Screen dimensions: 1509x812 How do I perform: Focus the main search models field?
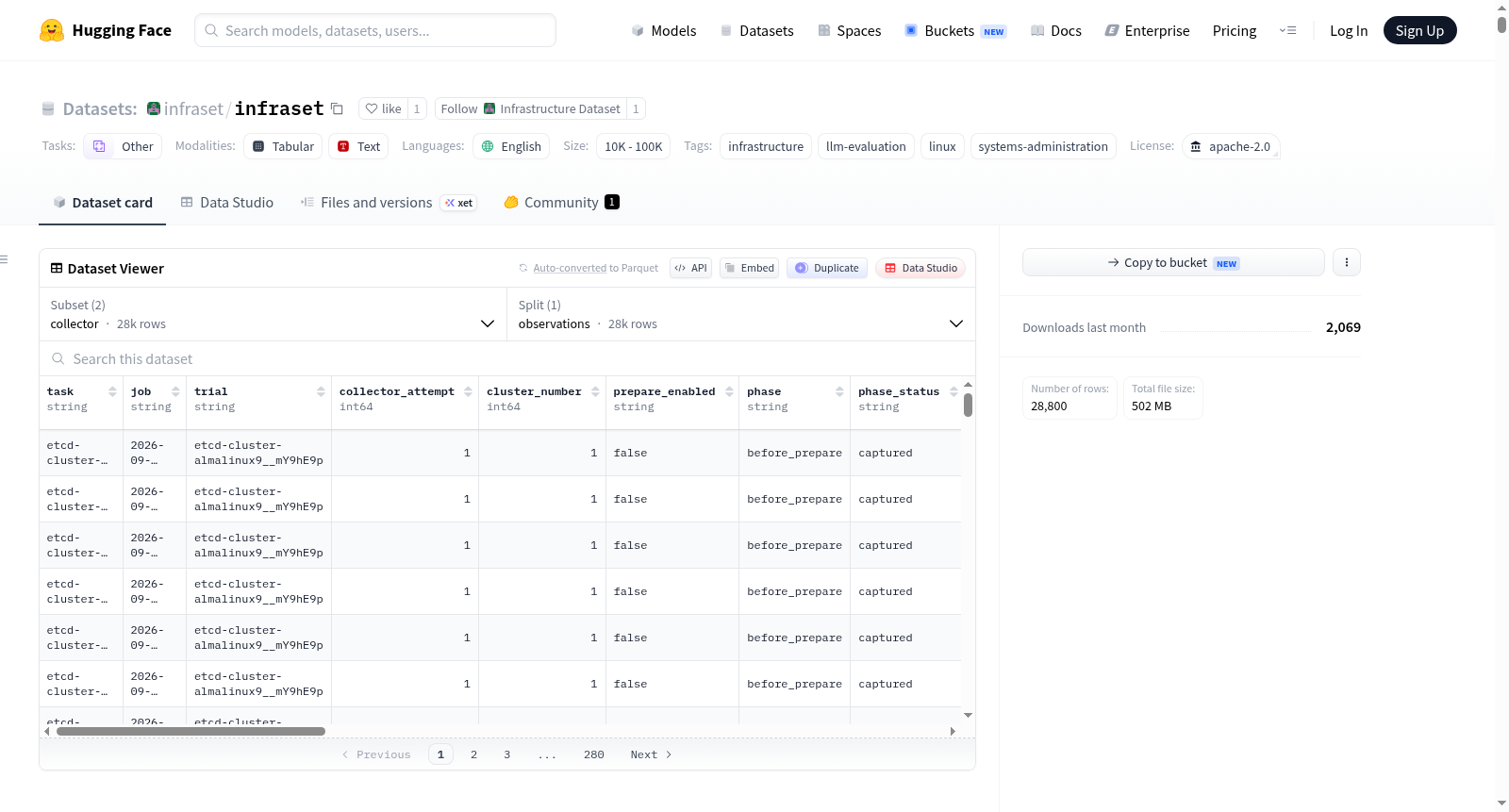(375, 30)
